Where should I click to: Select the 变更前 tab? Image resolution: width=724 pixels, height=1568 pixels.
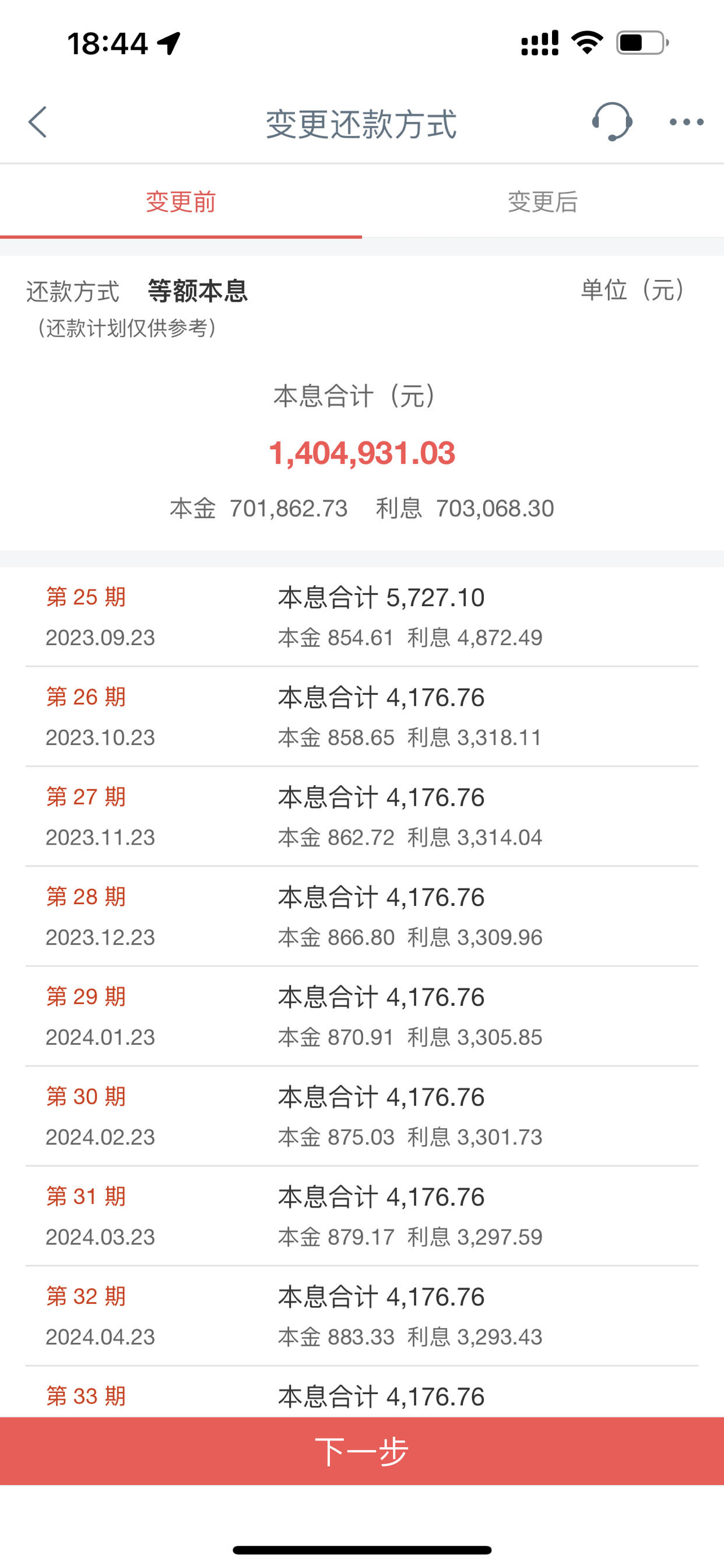181,201
